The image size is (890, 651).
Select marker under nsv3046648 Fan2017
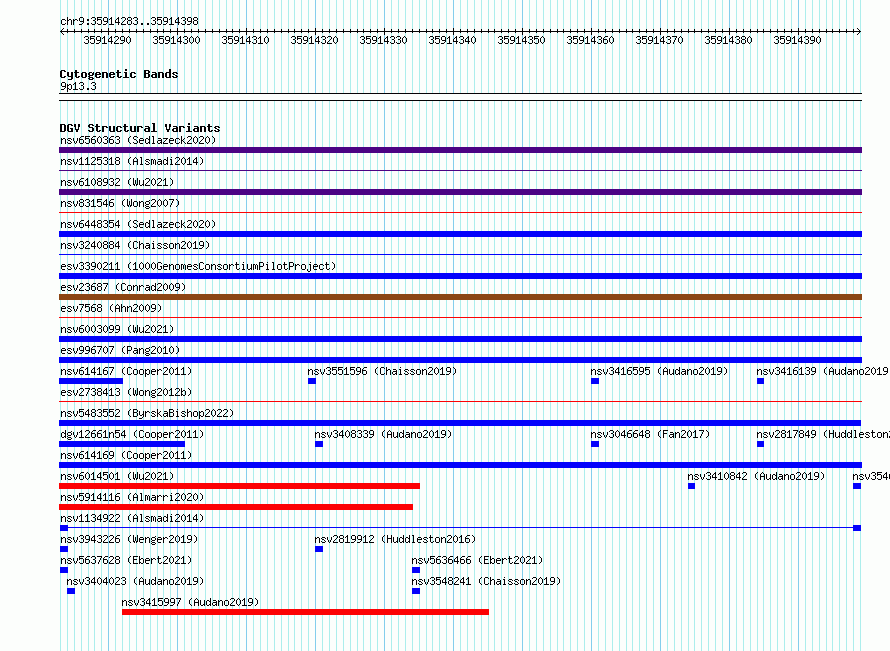pyautogui.click(x=595, y=444)
